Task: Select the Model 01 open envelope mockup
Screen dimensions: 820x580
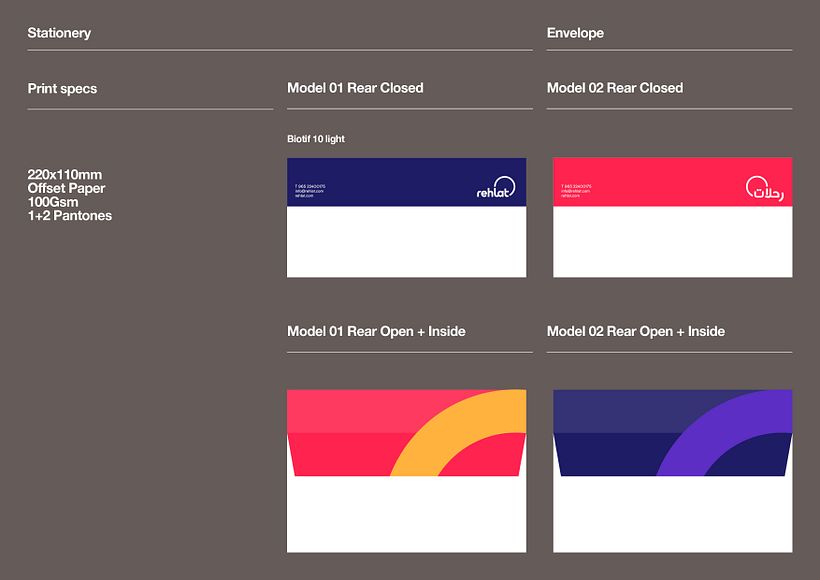Action: click(x=406, y=470)
